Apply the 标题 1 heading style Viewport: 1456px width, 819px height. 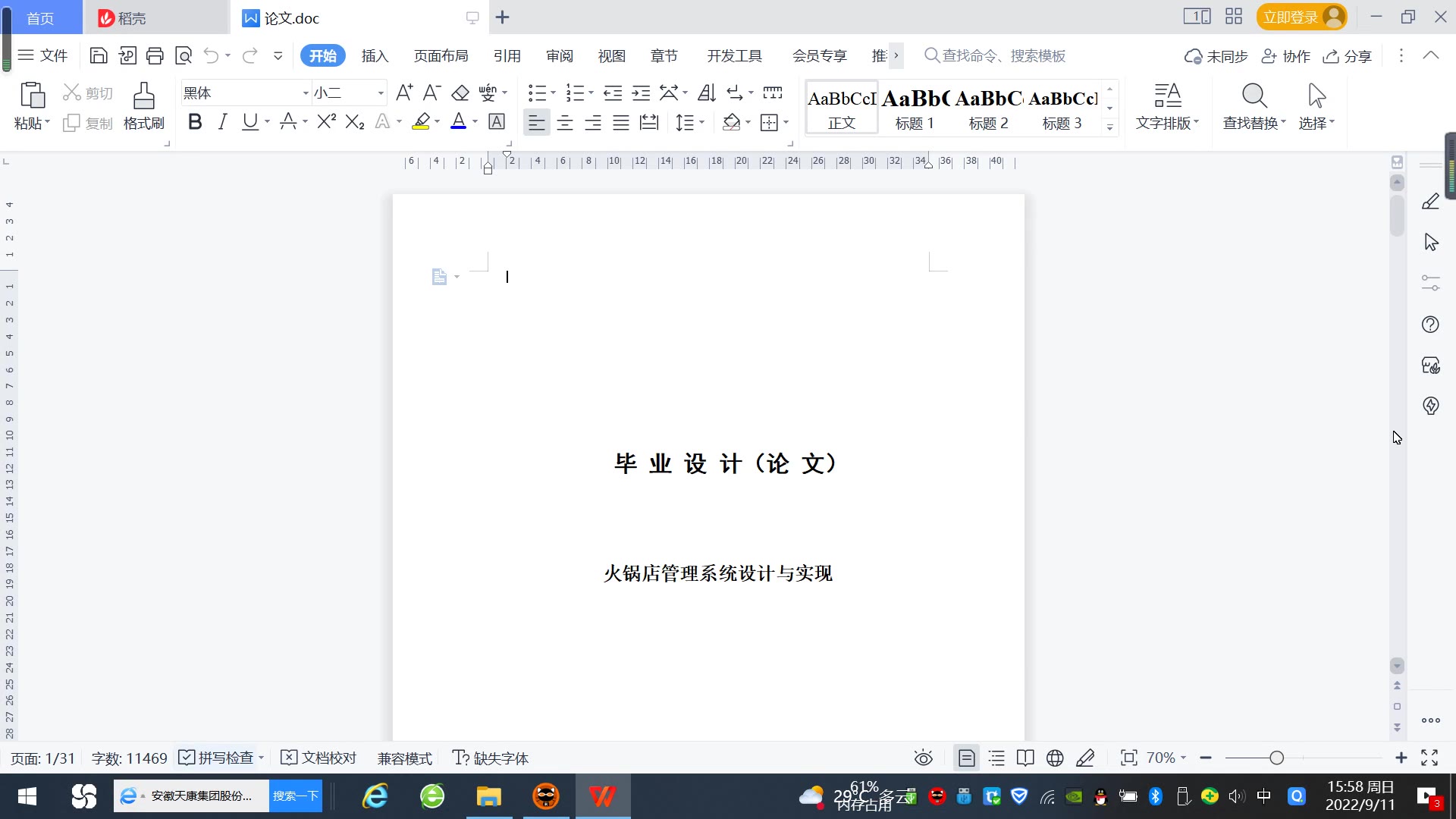point(915,108)
